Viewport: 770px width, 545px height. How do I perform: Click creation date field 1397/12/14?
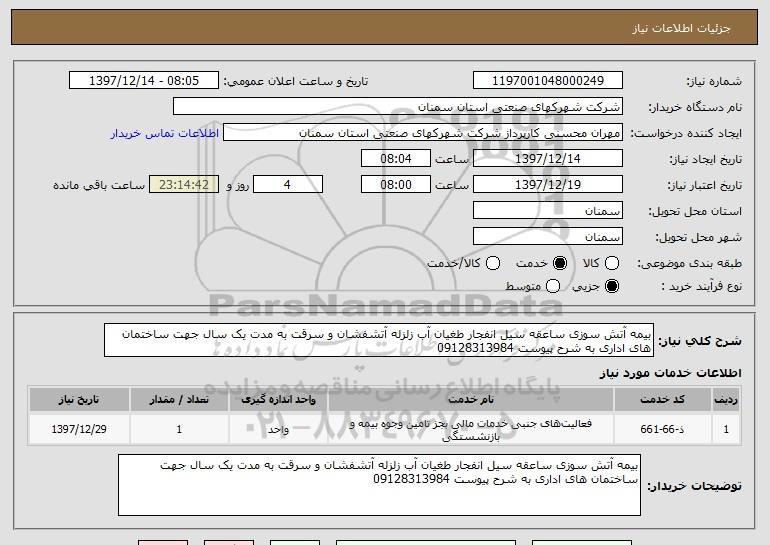click(x=548, y=159)
